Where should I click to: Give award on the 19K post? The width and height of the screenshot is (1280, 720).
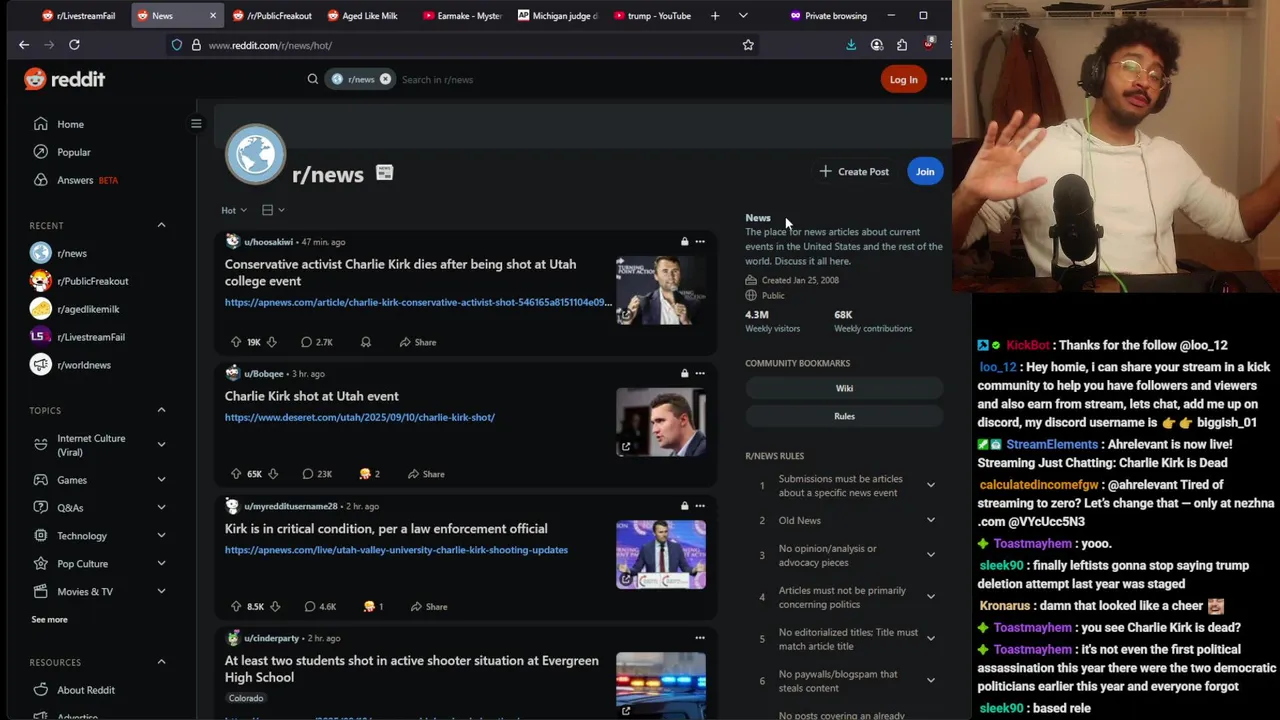pyautogui.click(x=366, y=342)
